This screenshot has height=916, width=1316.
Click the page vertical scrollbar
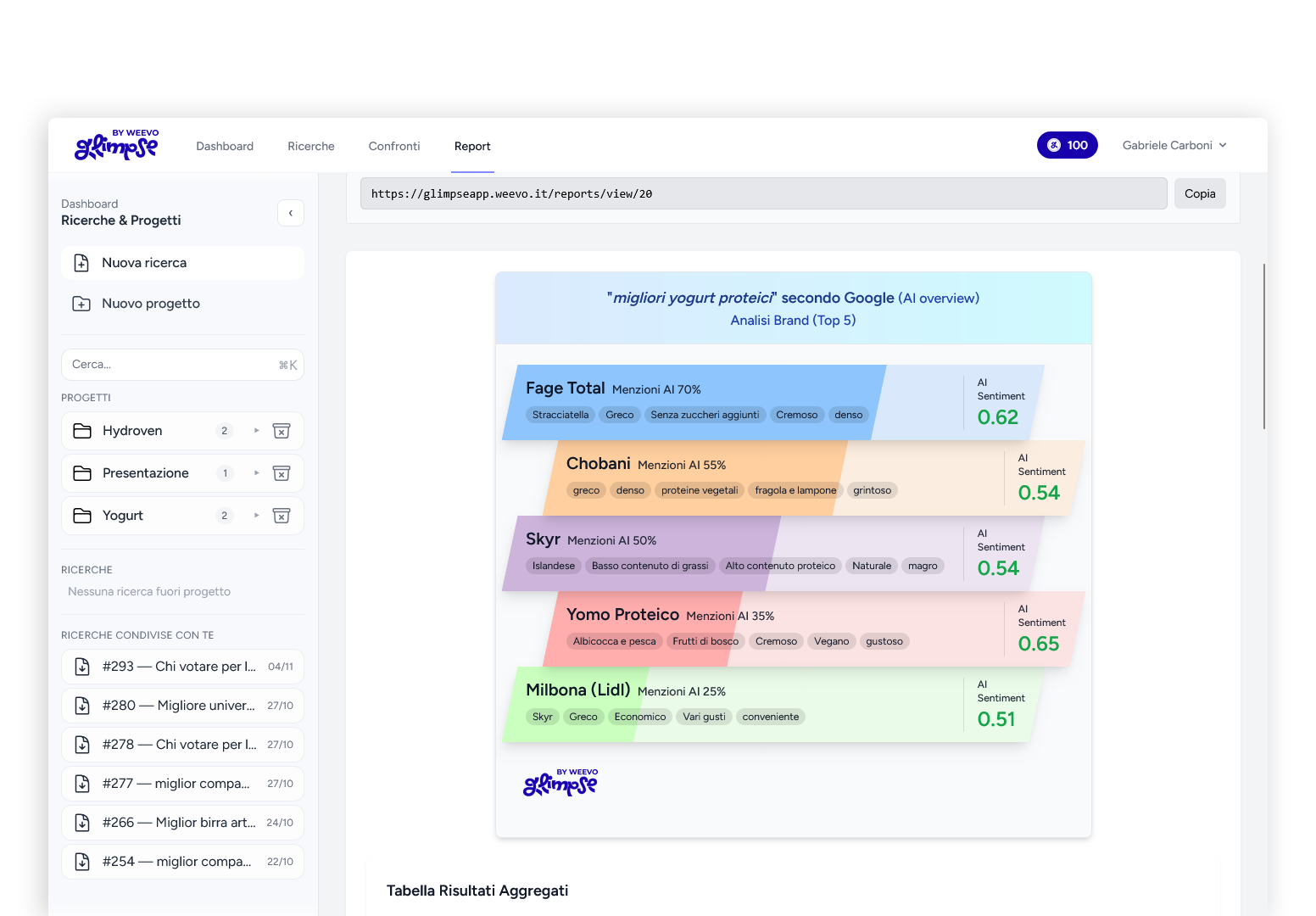(1263, 346)
